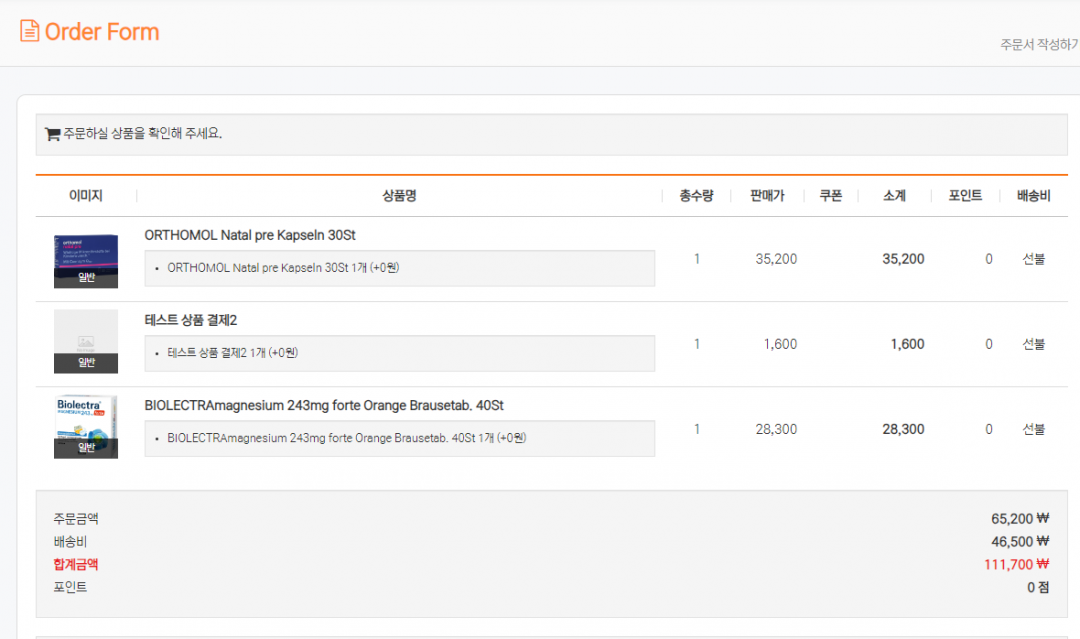
Task: Open the Biolectra magnesium product thumbnail
Action: 85,427
